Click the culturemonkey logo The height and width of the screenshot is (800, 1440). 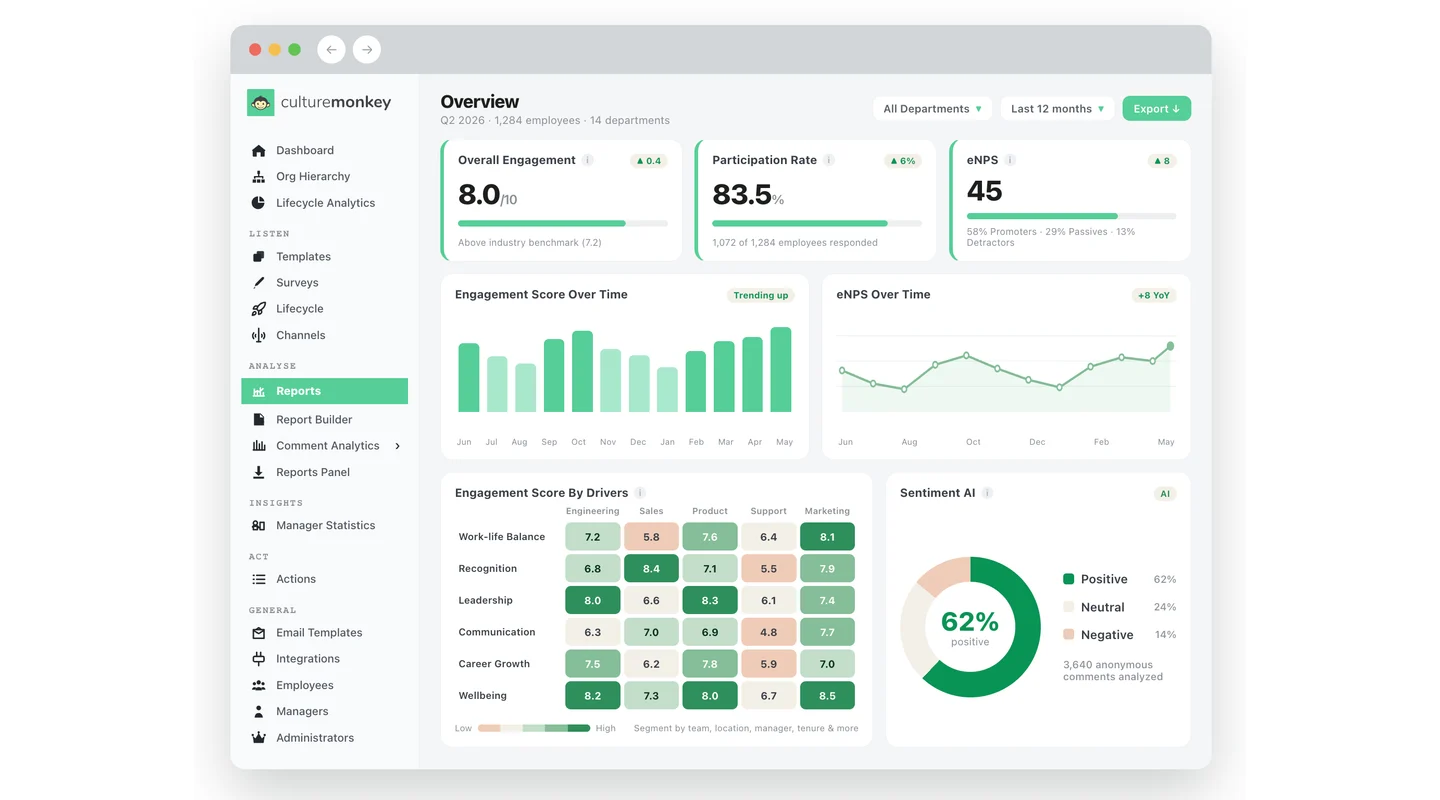[x=319, y=102]
